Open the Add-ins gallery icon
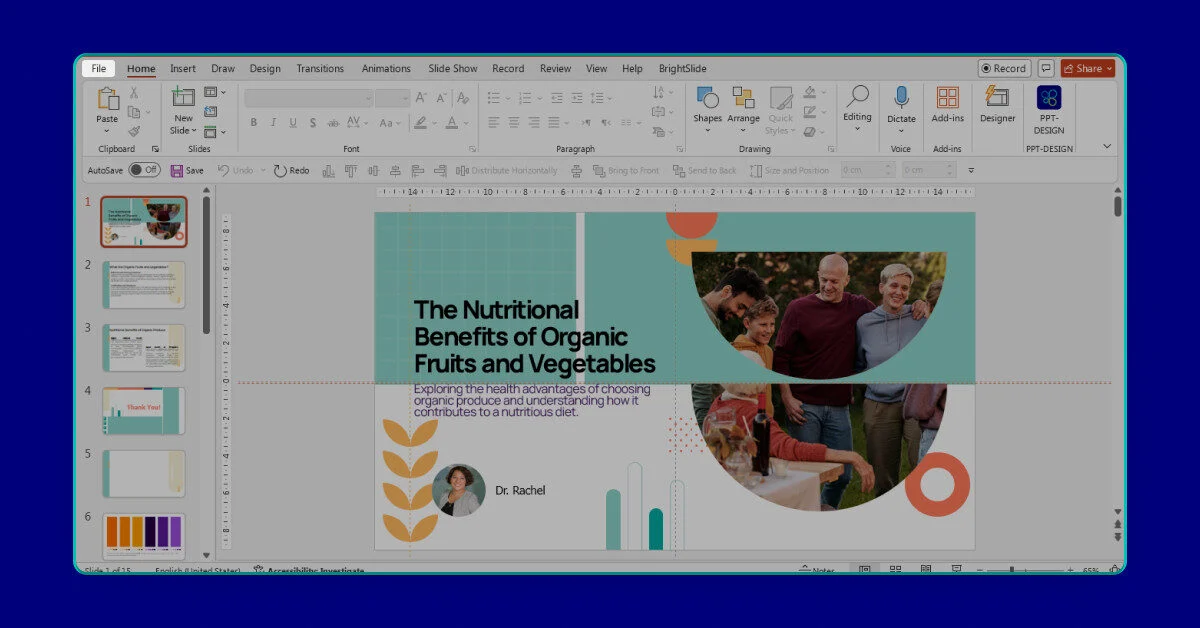This screenshot has height=628, width=1200. (x=947, y=98)
